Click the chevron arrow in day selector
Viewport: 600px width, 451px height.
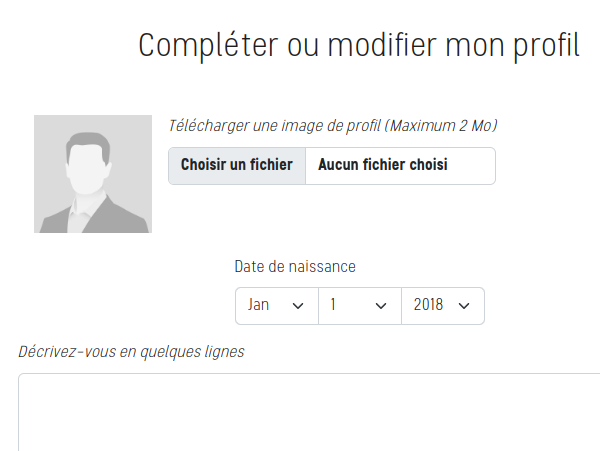(x=380, y=306)
